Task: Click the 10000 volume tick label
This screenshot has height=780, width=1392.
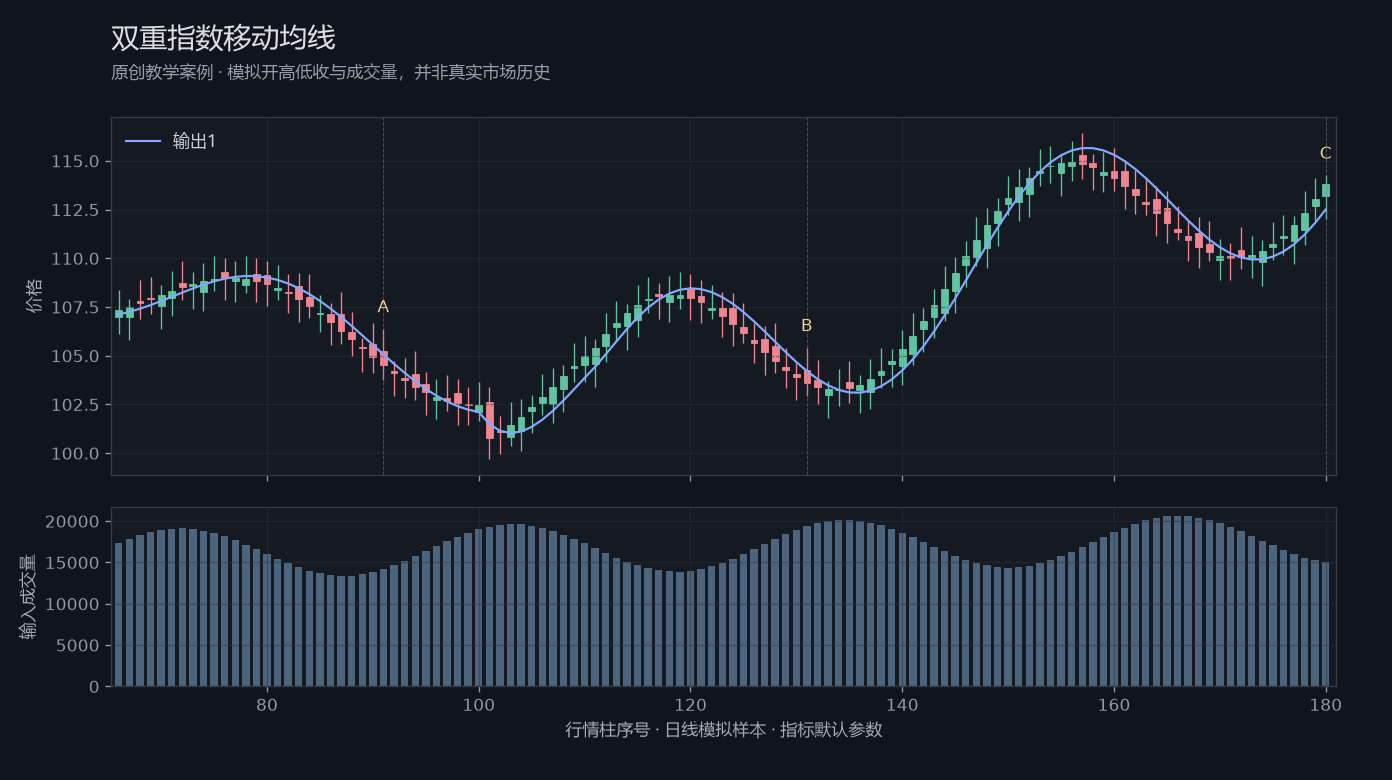Action: [x=74, y=605]
